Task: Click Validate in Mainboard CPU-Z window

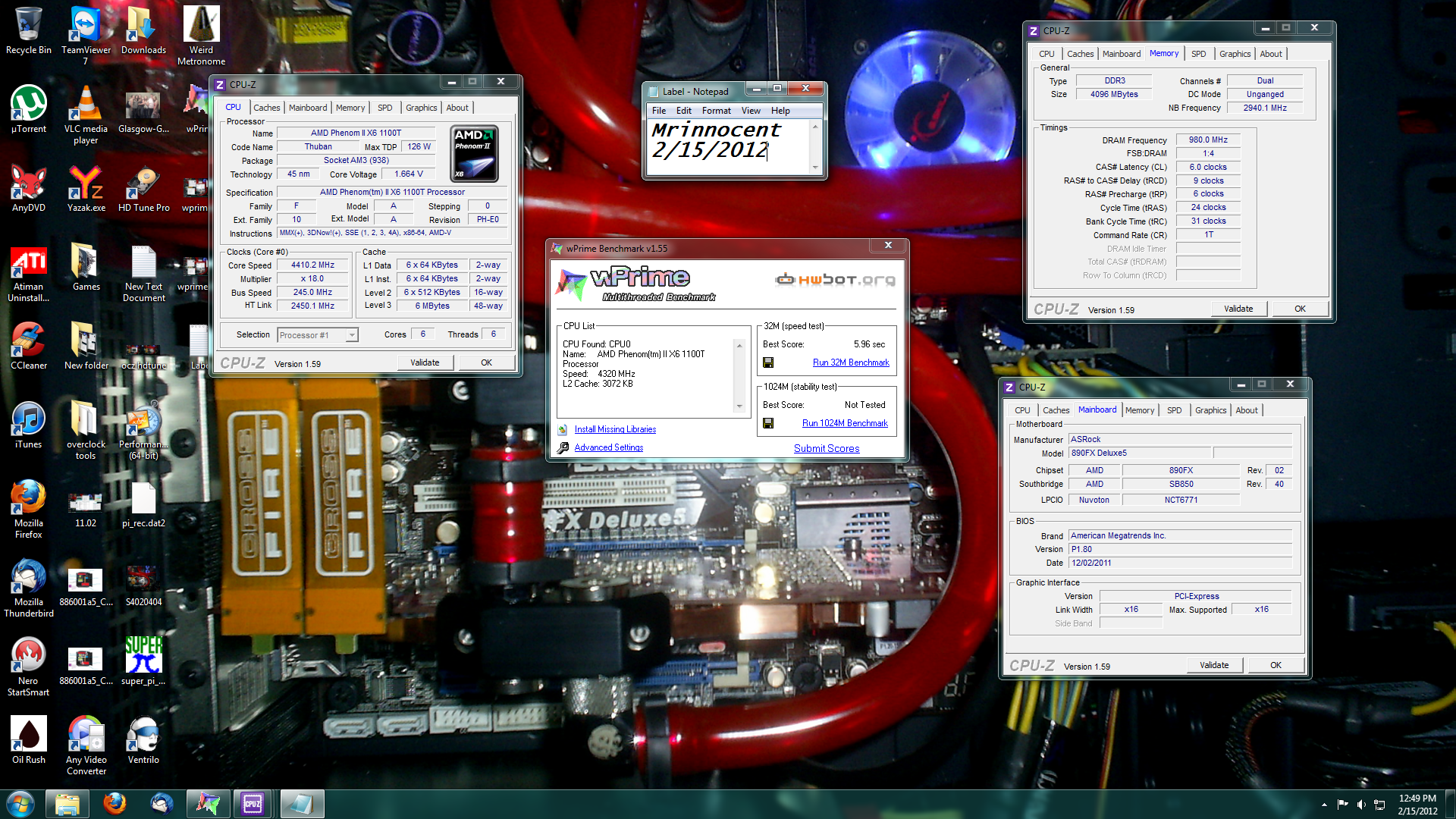Action: [1214, 665]
